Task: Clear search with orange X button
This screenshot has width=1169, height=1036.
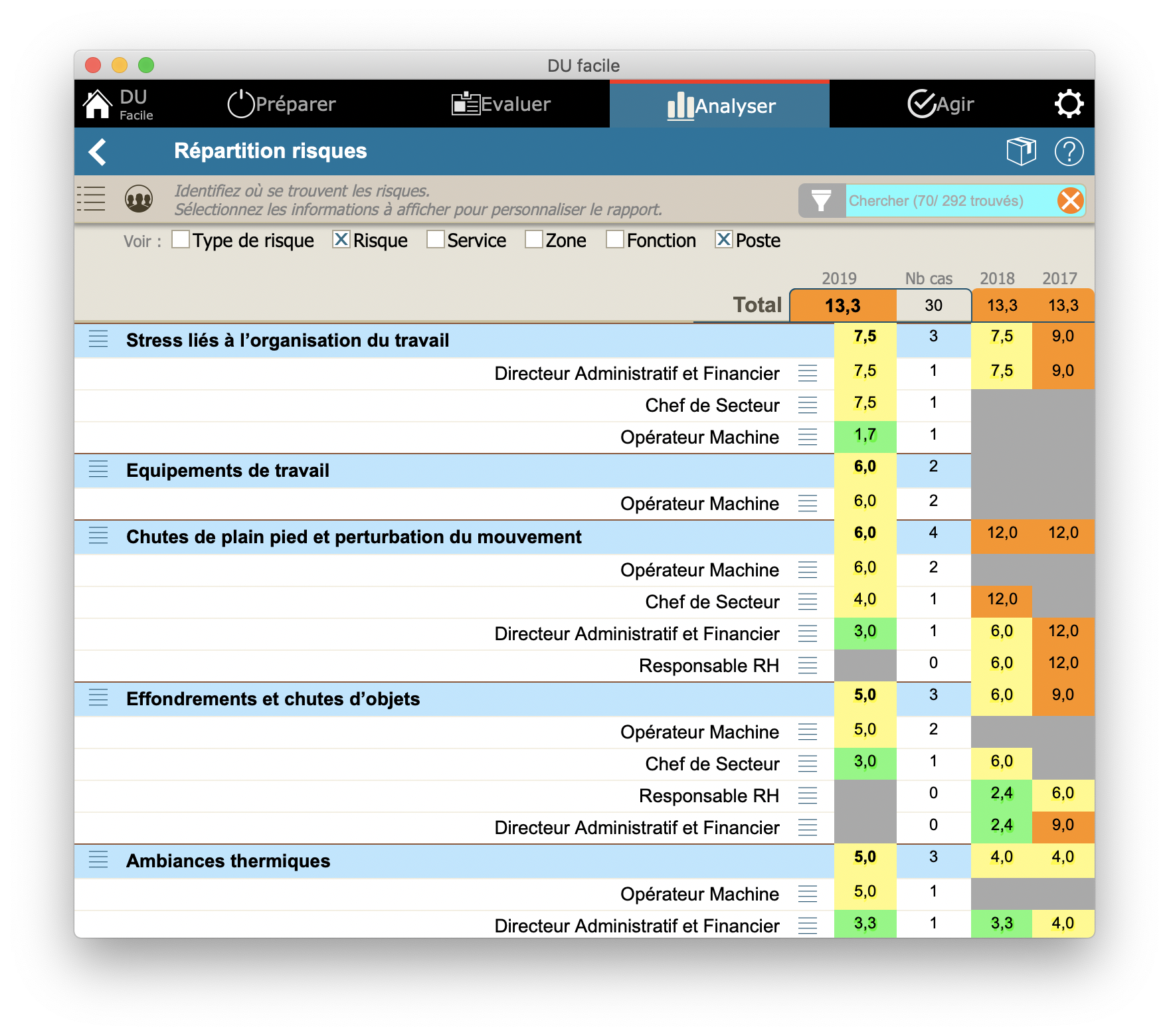Action: (1070, 201)
